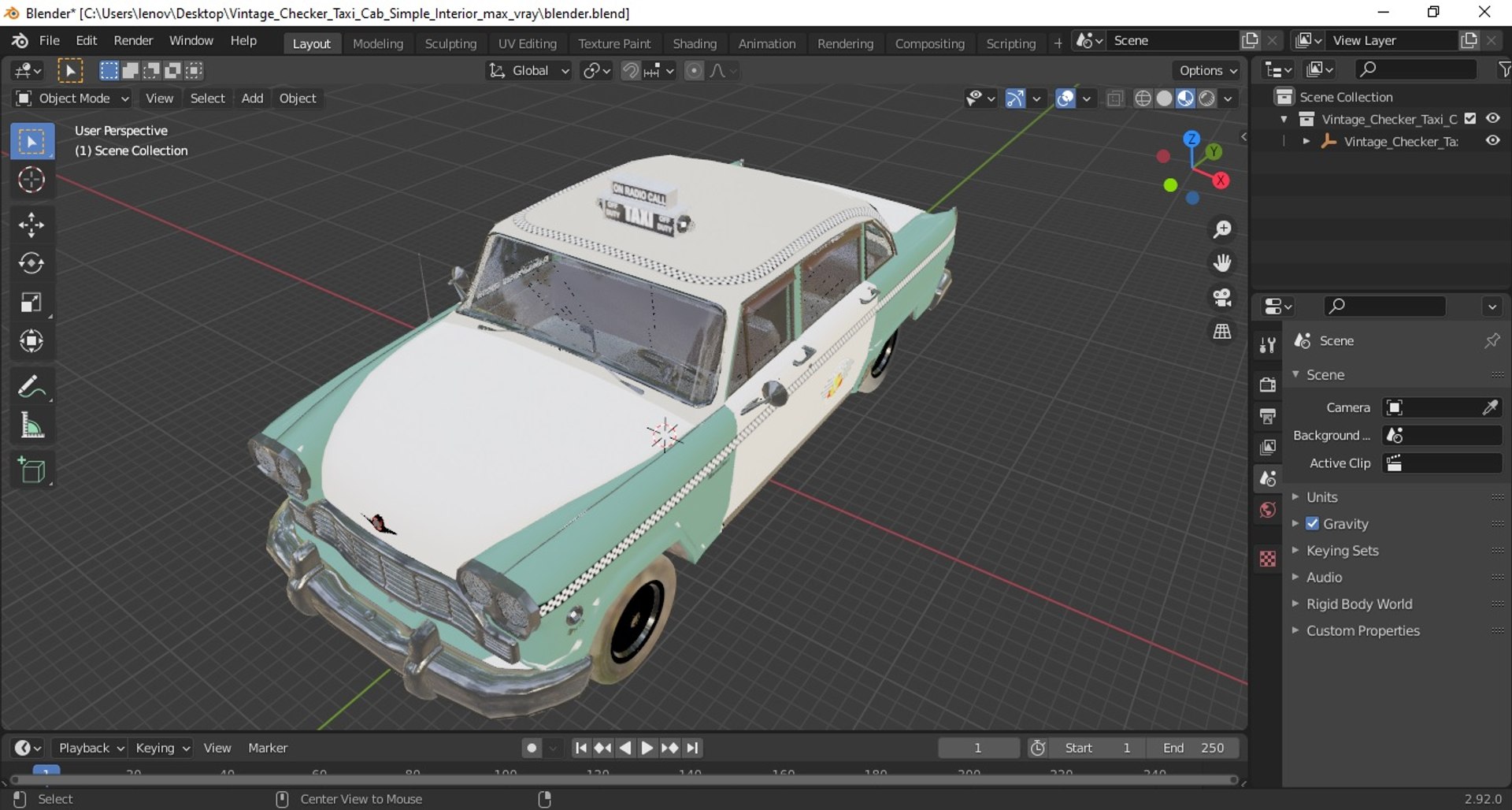Viewport: 1512px width, 810px height.
Task: Click the End frame 250 field
Action: [x=1193, y=748]
